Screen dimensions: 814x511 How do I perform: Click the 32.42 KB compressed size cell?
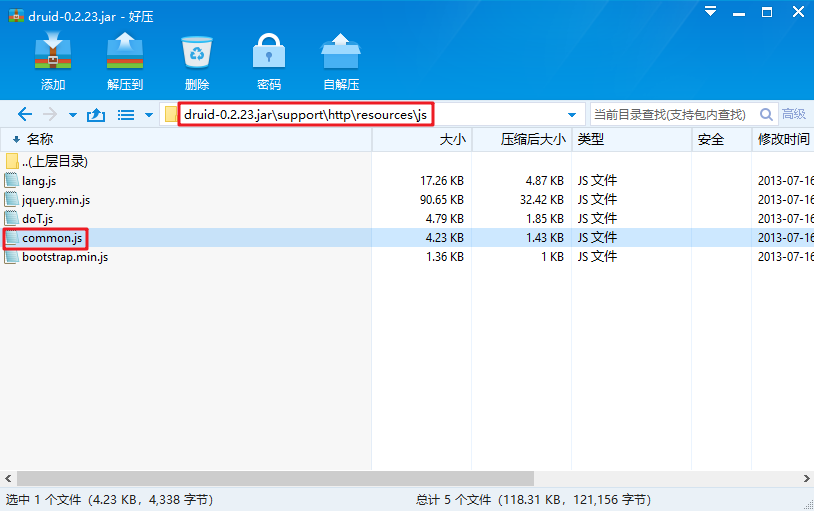click(x=541, y=200)
